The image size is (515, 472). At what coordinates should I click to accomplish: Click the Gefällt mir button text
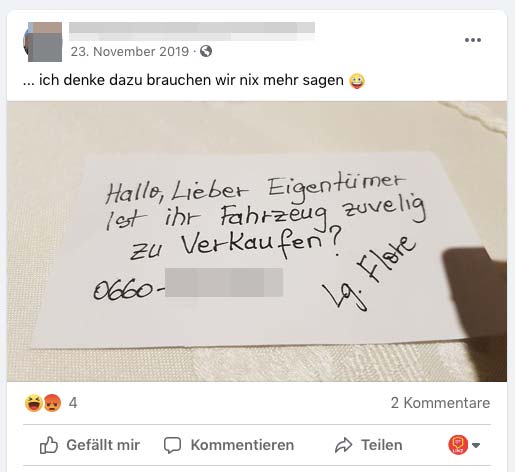[x=103, y=445]
